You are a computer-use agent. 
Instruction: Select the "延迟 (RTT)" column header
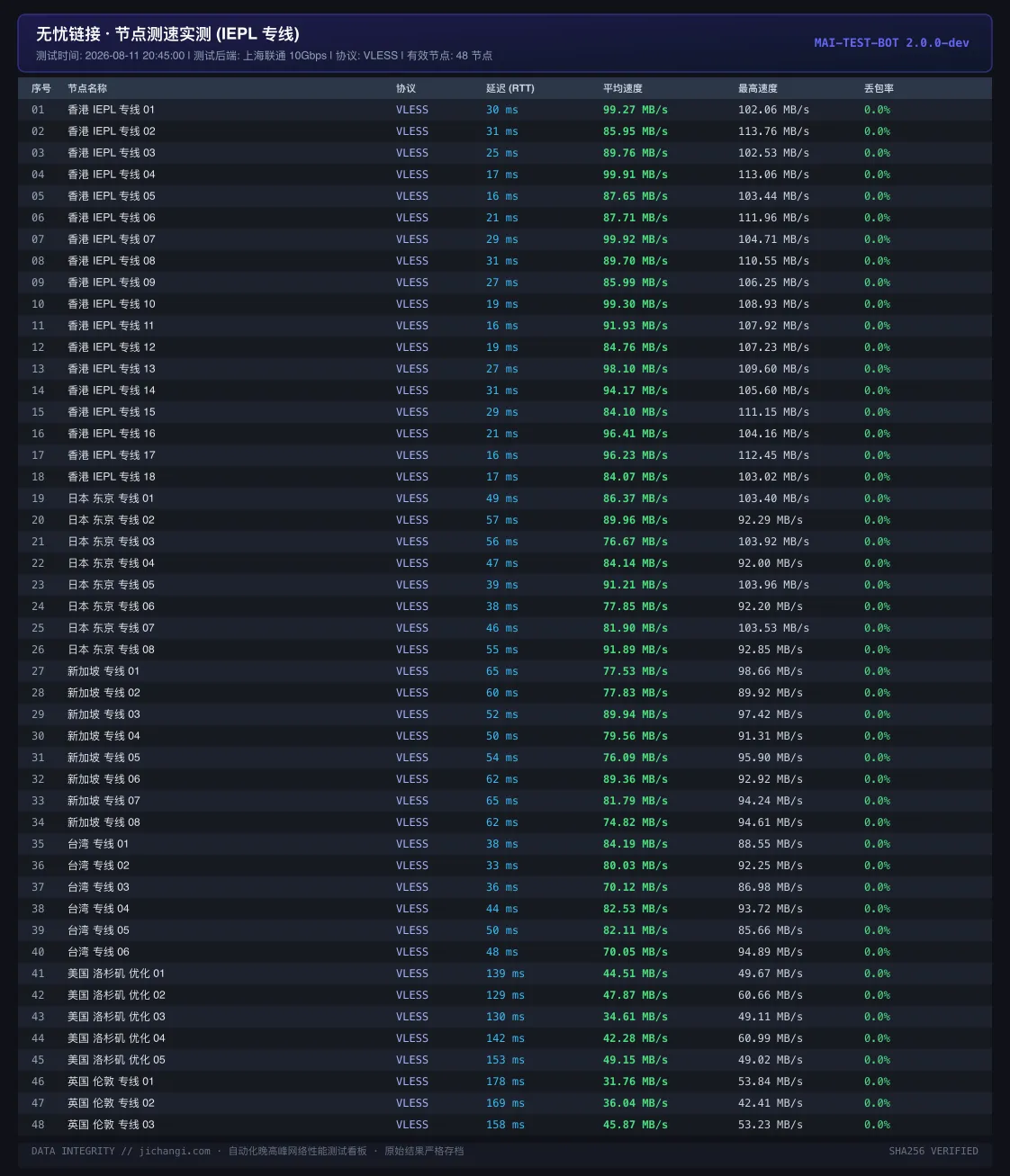pyautogui.click(x=510, y=88)
